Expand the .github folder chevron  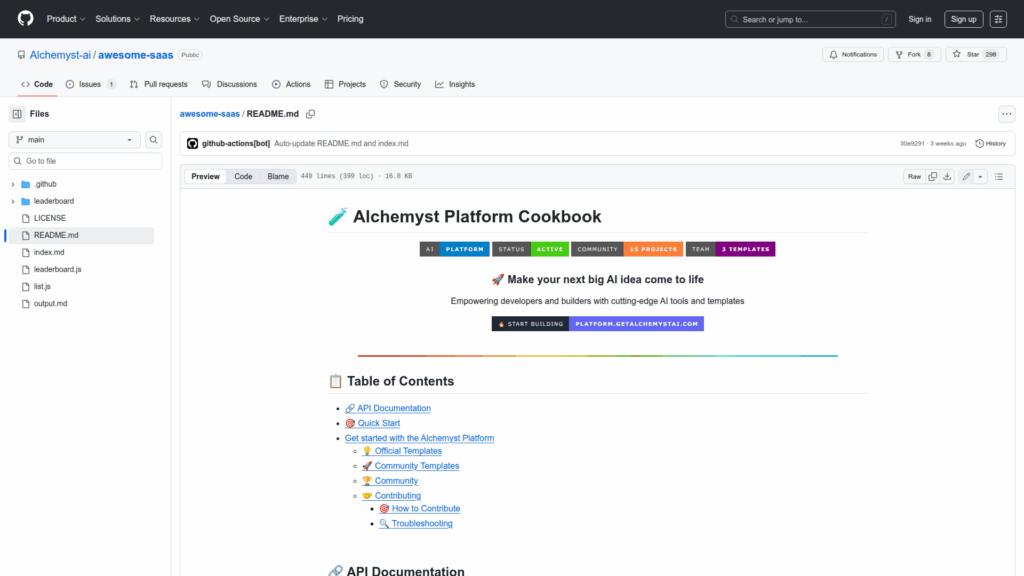click(x=13, y=184)
